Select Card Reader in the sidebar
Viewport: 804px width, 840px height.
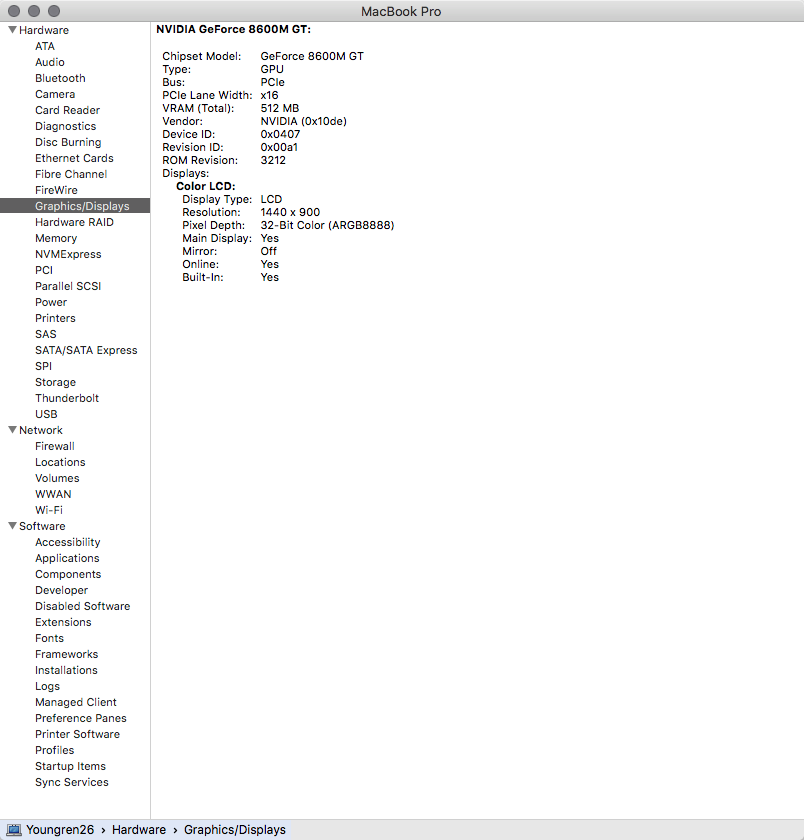tap(67, 110)
